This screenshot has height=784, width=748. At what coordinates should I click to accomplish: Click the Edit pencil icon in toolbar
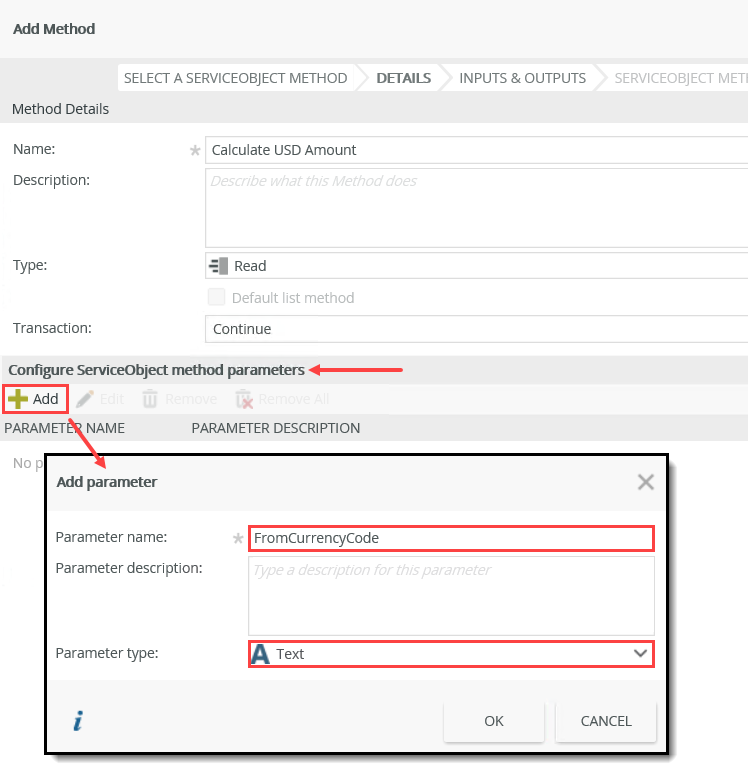tap(84, 399)
